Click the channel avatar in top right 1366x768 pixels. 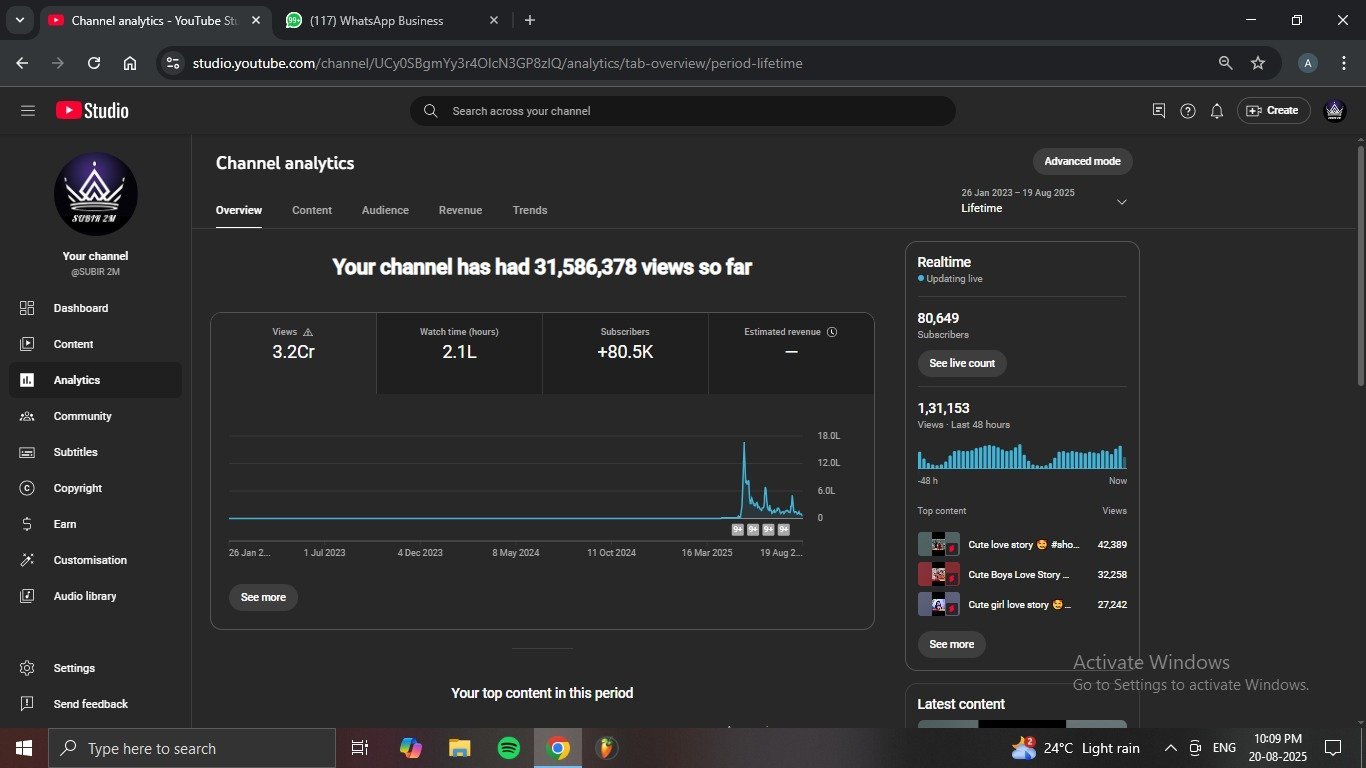point(1334,111)
